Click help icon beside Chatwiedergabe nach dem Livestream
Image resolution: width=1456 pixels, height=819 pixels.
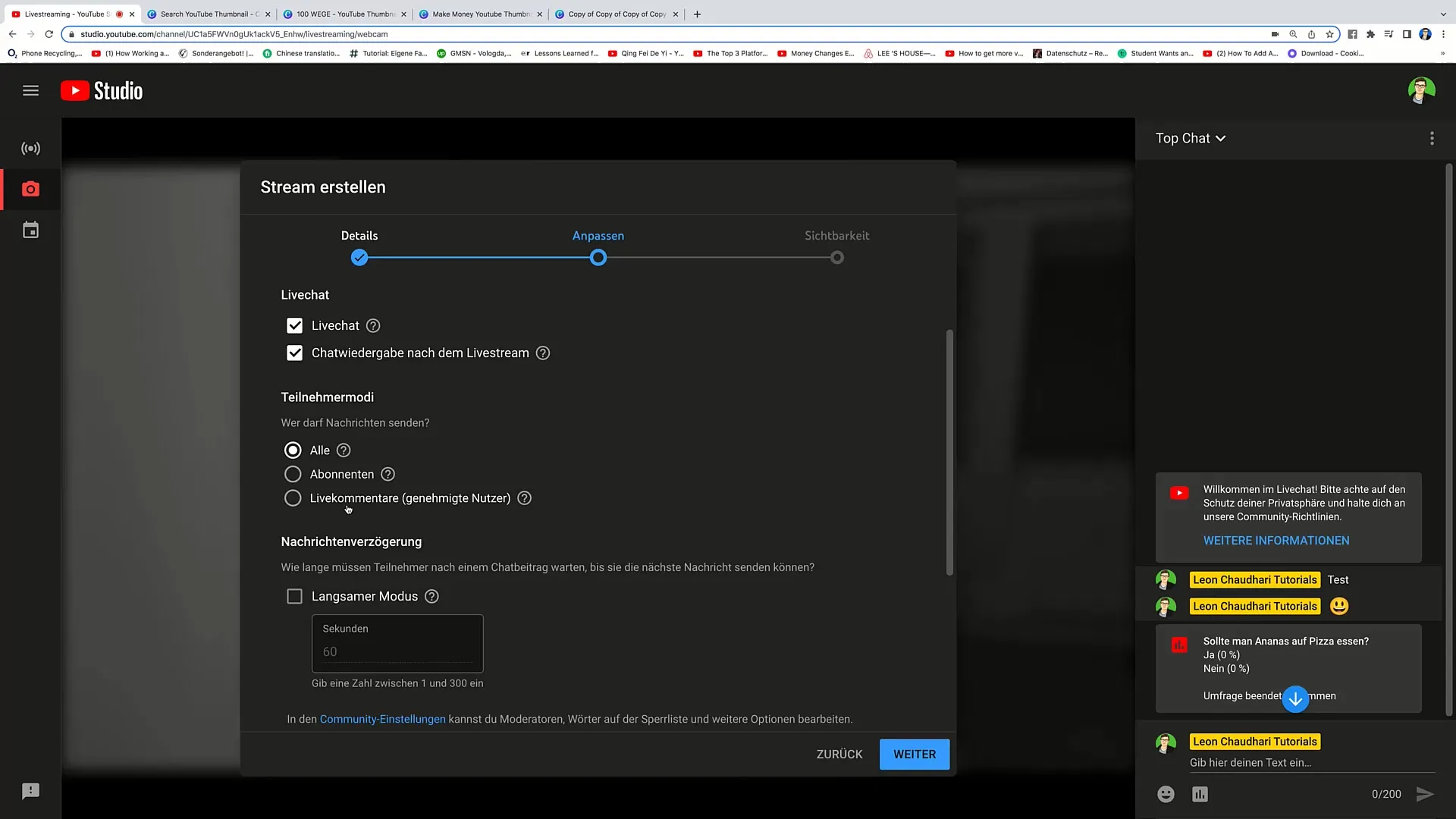coord(543,353)
